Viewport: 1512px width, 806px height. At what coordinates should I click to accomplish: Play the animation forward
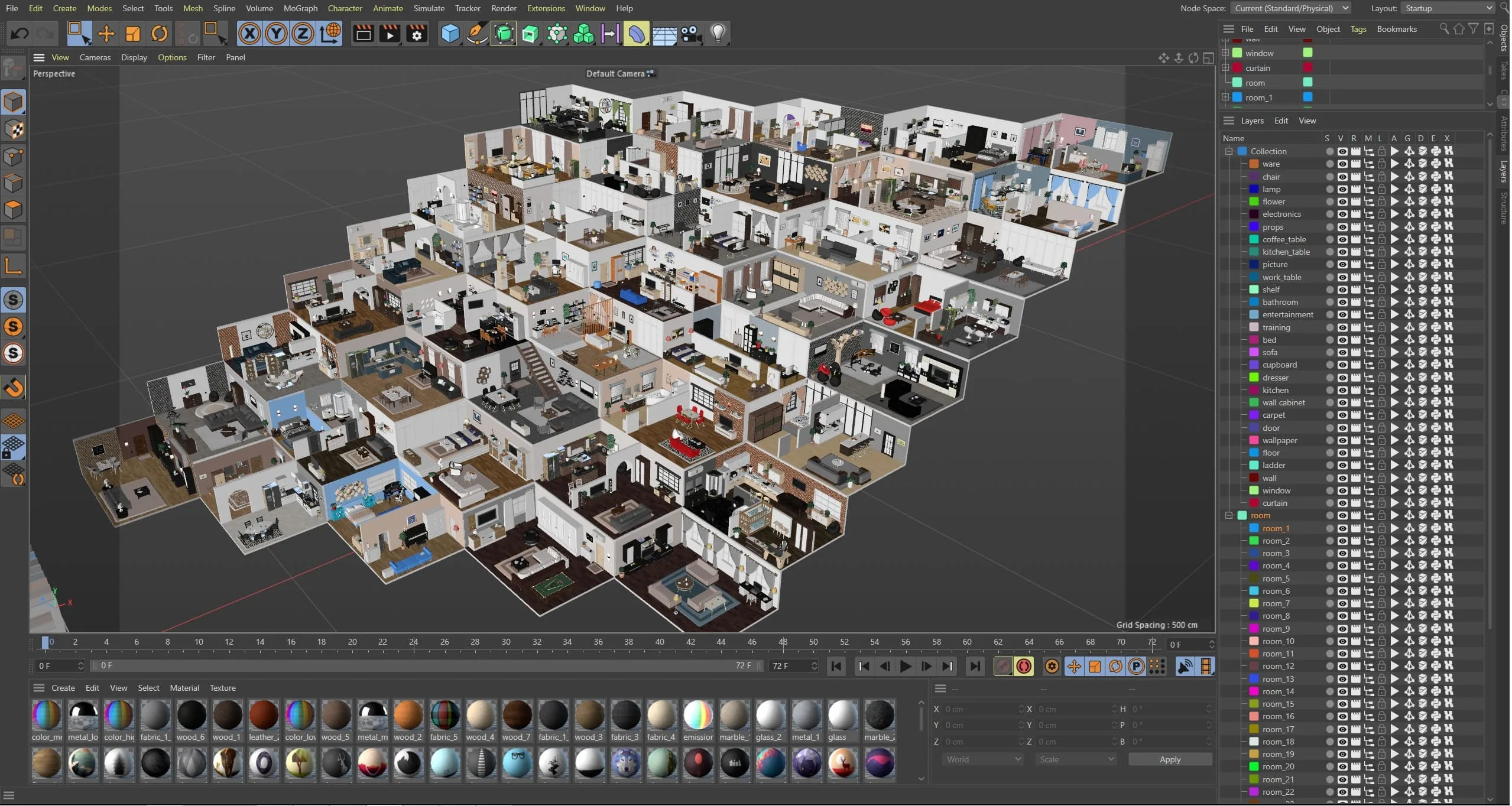coord(905,667)
